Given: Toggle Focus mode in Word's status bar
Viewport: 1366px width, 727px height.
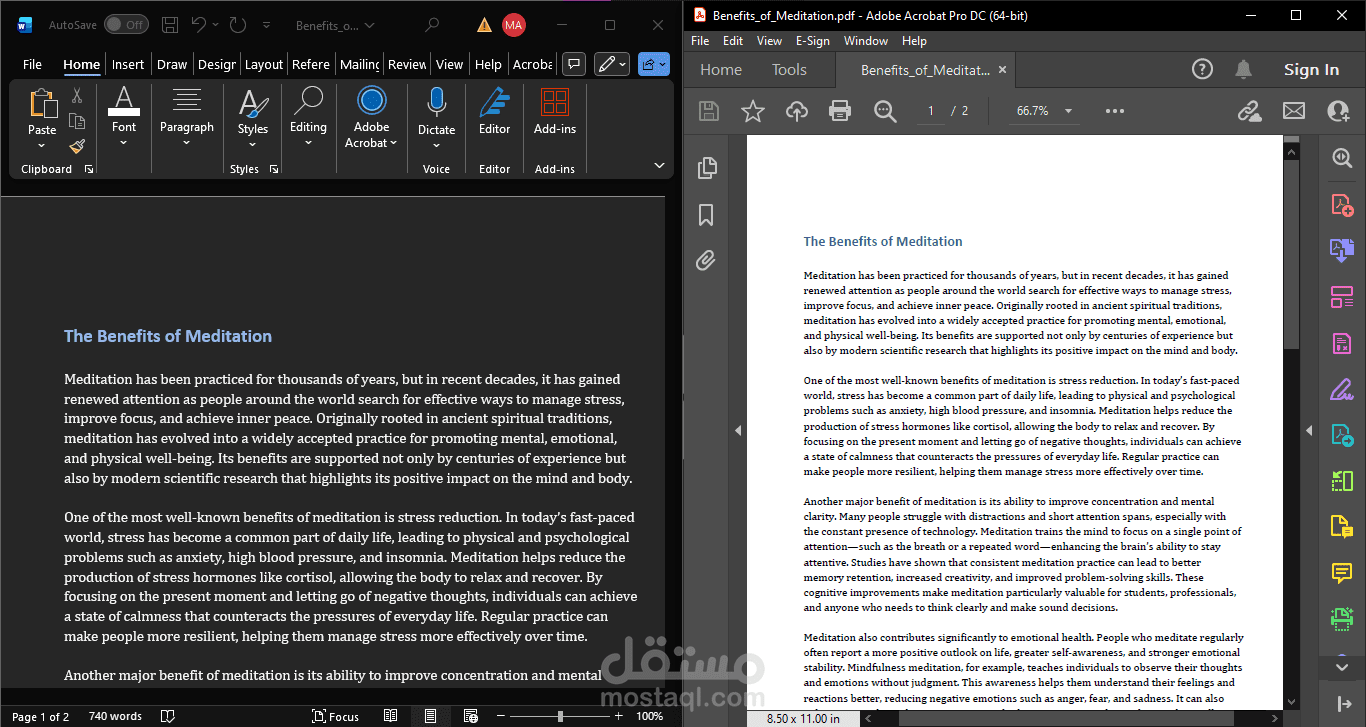Looking at the screenshot, I should (x=336, y=716).
